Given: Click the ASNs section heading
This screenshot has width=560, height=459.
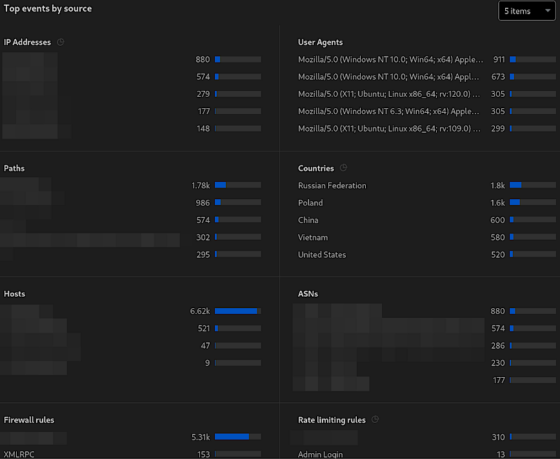Looking at the screenshot, I should point(308,294).
